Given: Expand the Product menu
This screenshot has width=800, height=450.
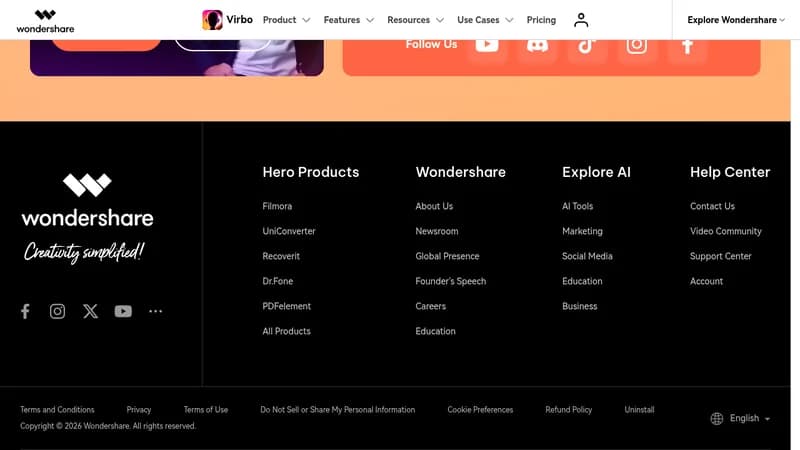Looking at the screenshot, I should click(x=286, y=20).
